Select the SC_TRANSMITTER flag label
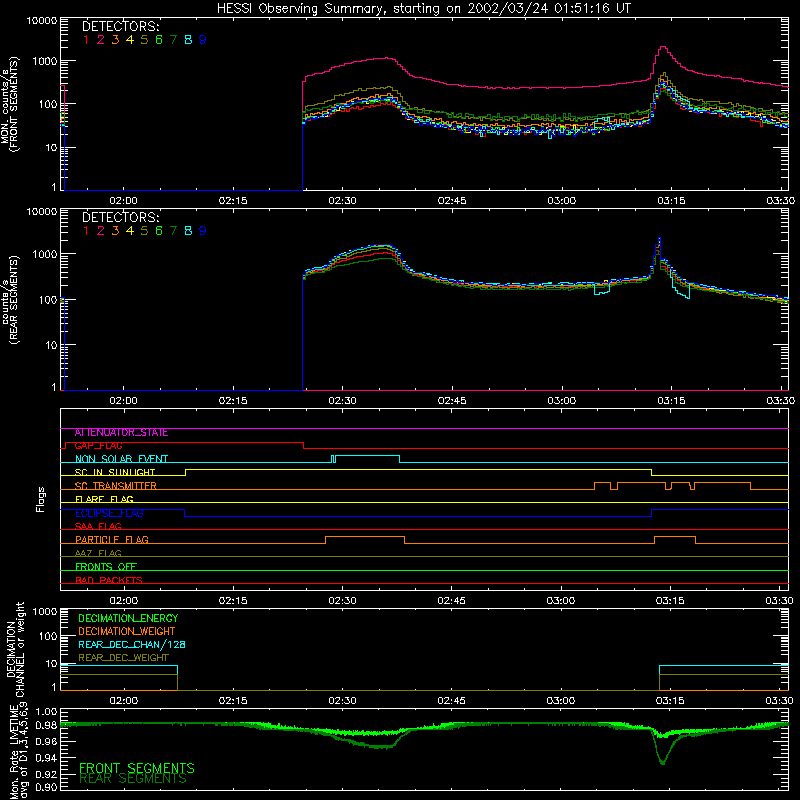This screenshot has width=800, height=800. pos(116,486)
